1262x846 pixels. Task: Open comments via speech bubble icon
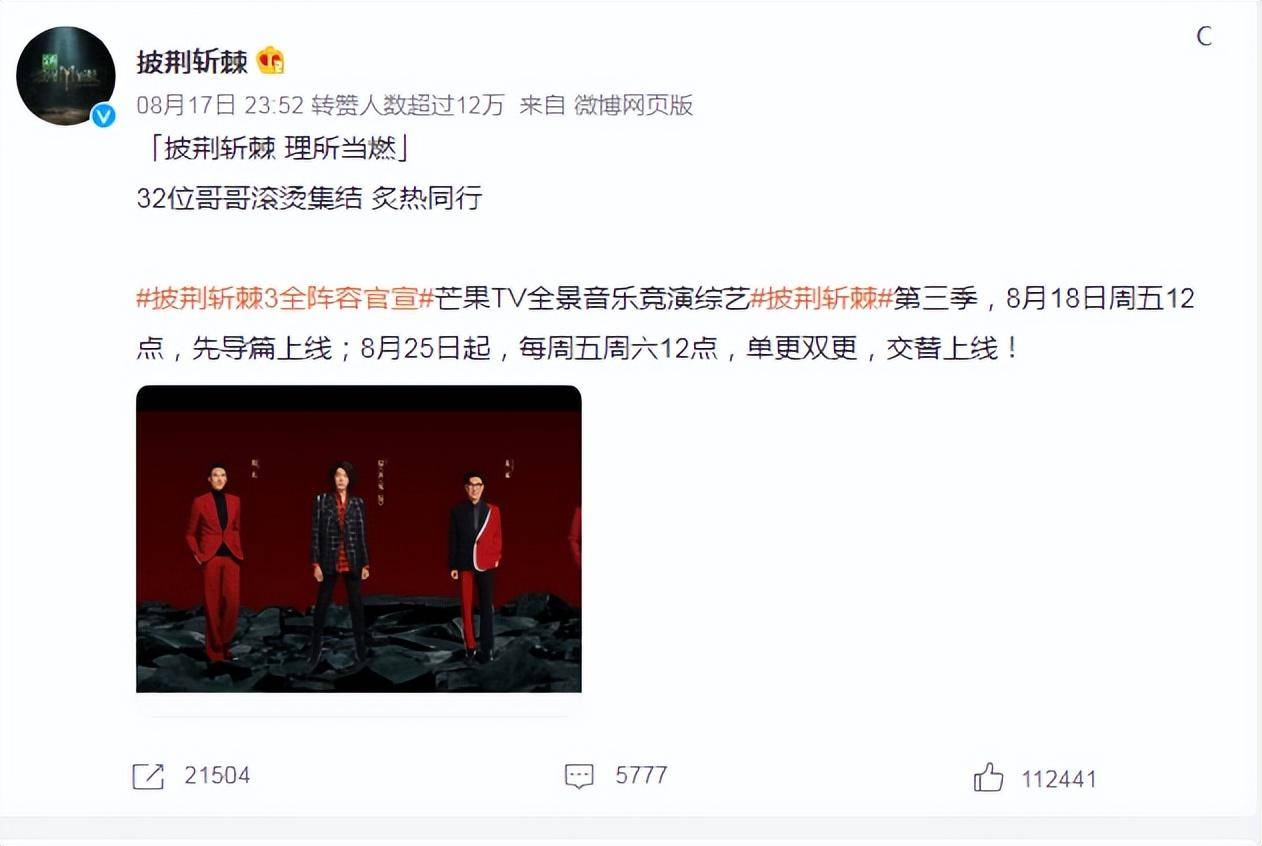579,777
